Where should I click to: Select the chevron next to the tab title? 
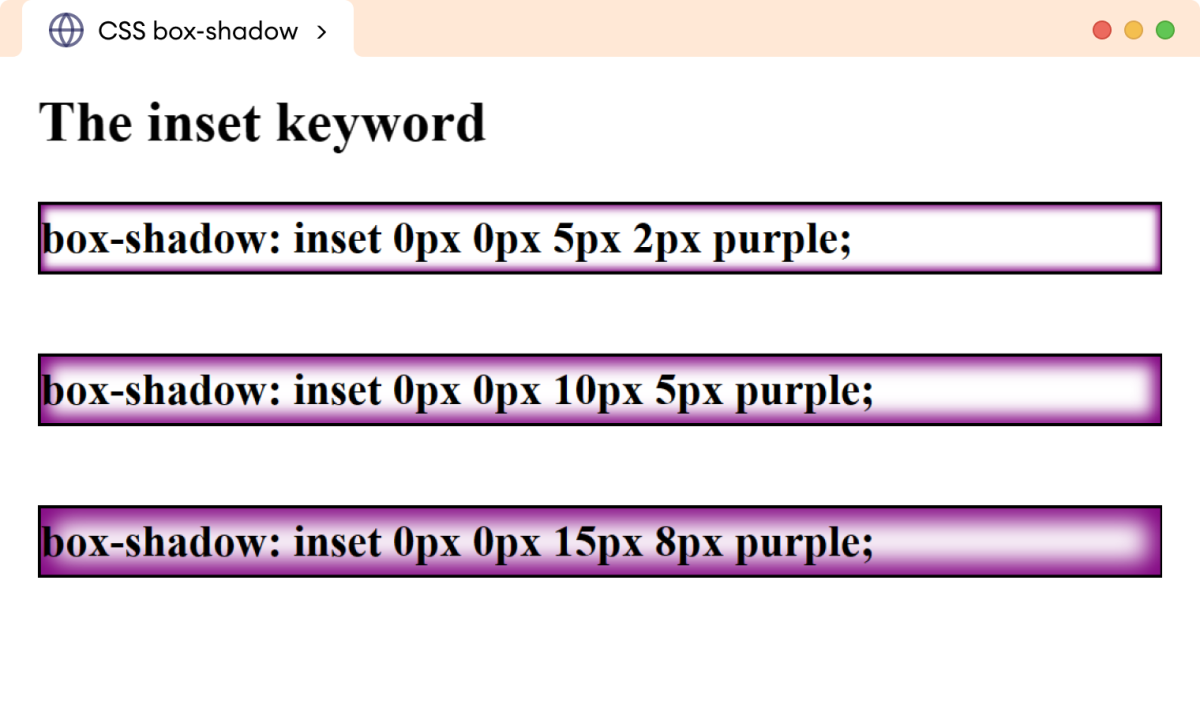coord(321,32)
